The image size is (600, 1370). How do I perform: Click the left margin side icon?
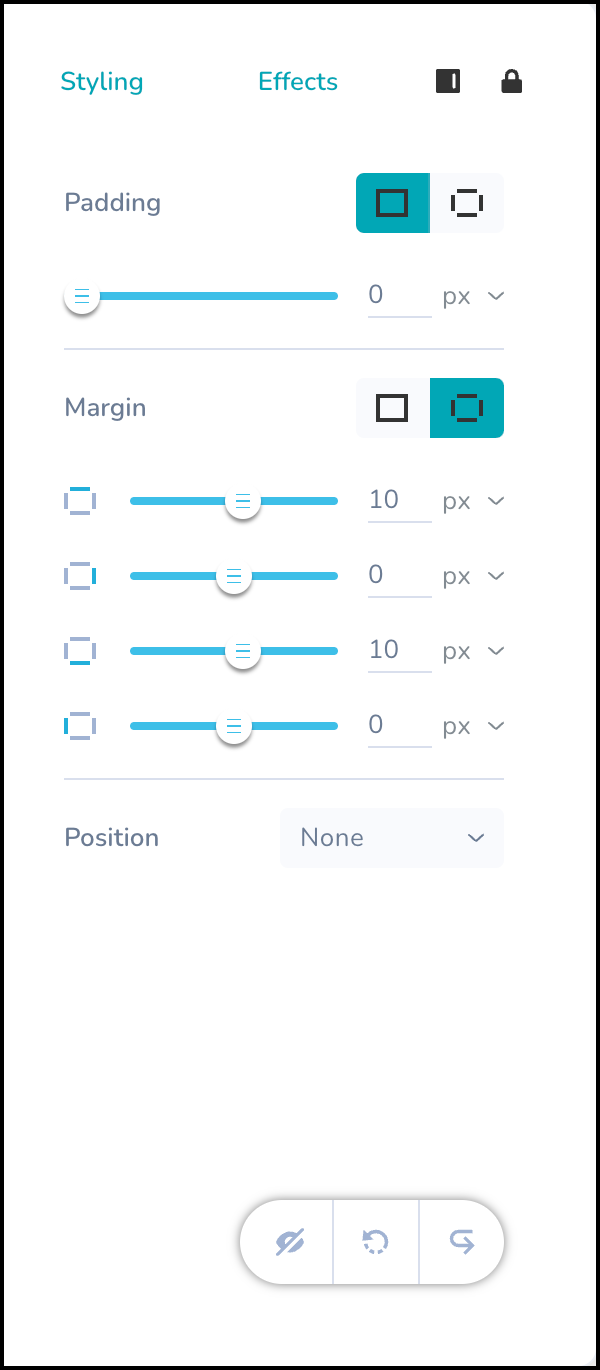(80, 726)
